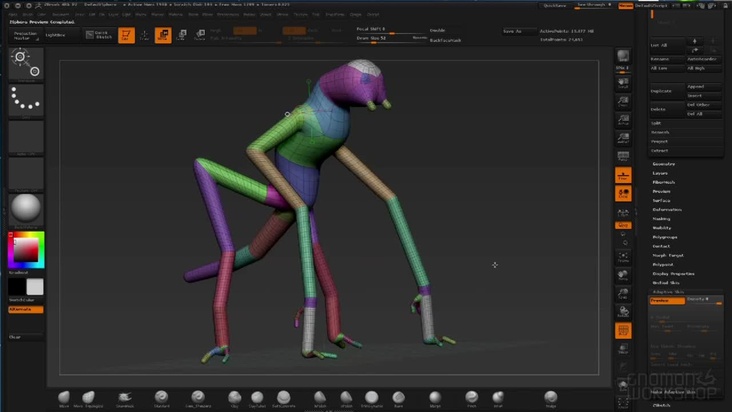The width and height of the screenshot is (732, 412).
Task: Open the Dots stroke type selector
Action: [26, 100]
